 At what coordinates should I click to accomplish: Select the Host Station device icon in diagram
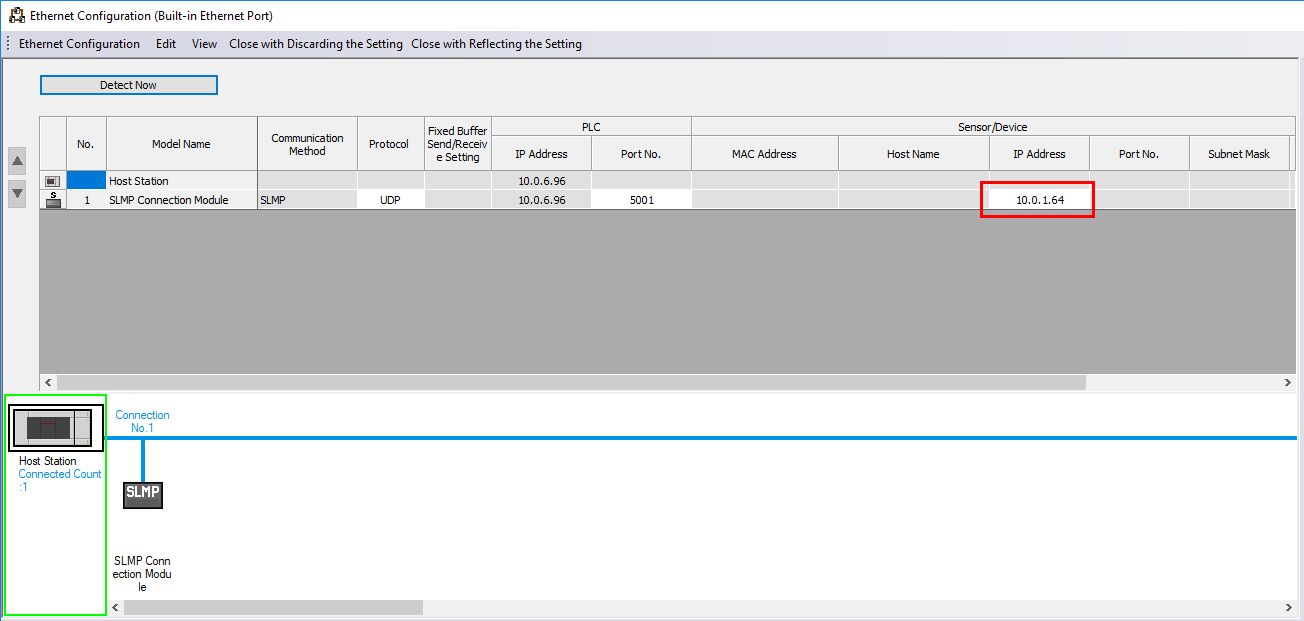[x=56, y=428]
